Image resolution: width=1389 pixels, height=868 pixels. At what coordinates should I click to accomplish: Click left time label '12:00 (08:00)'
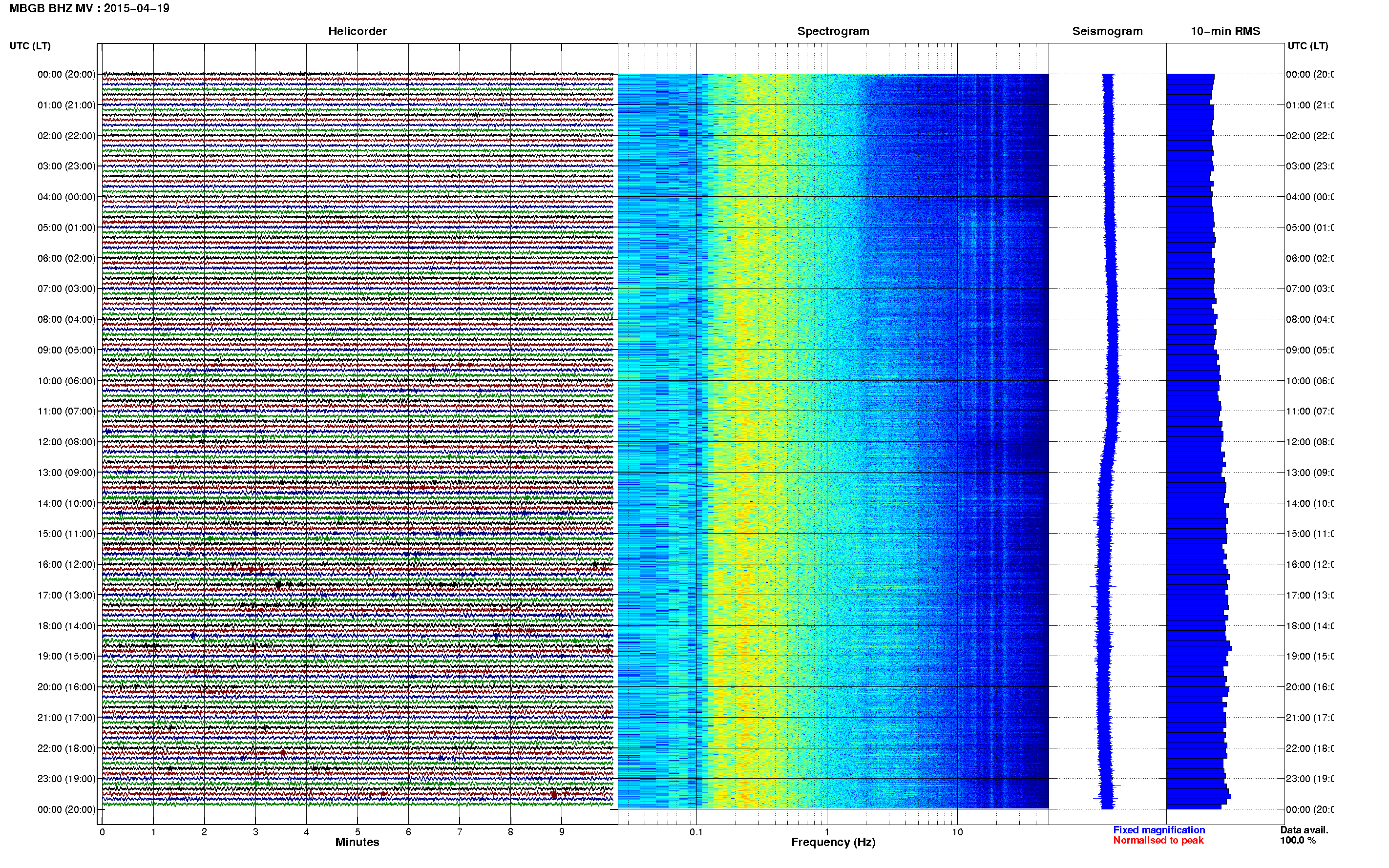[66, 442]
